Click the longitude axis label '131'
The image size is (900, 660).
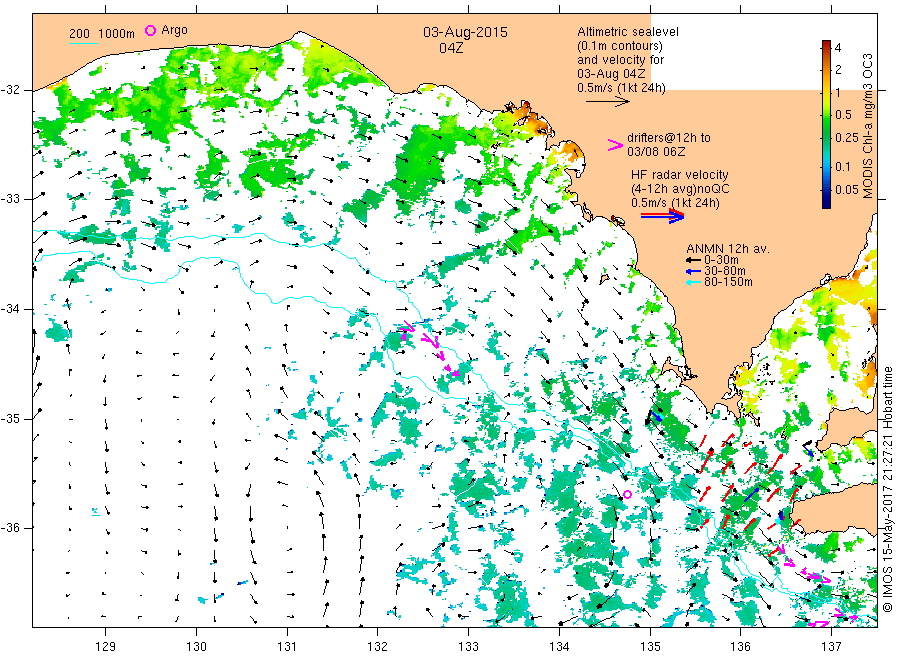287,647
